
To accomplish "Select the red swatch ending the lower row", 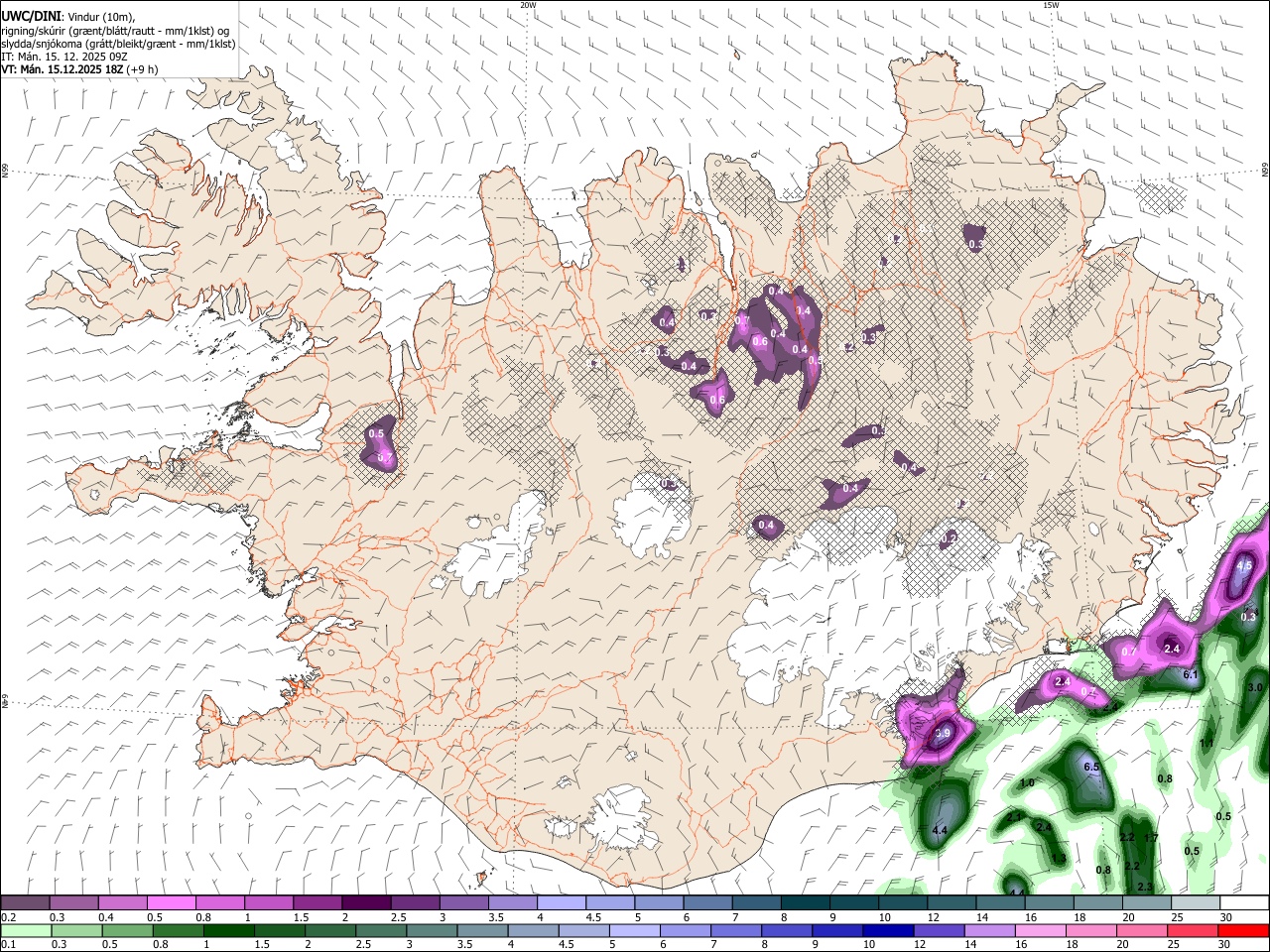I will click(1243, 930).
